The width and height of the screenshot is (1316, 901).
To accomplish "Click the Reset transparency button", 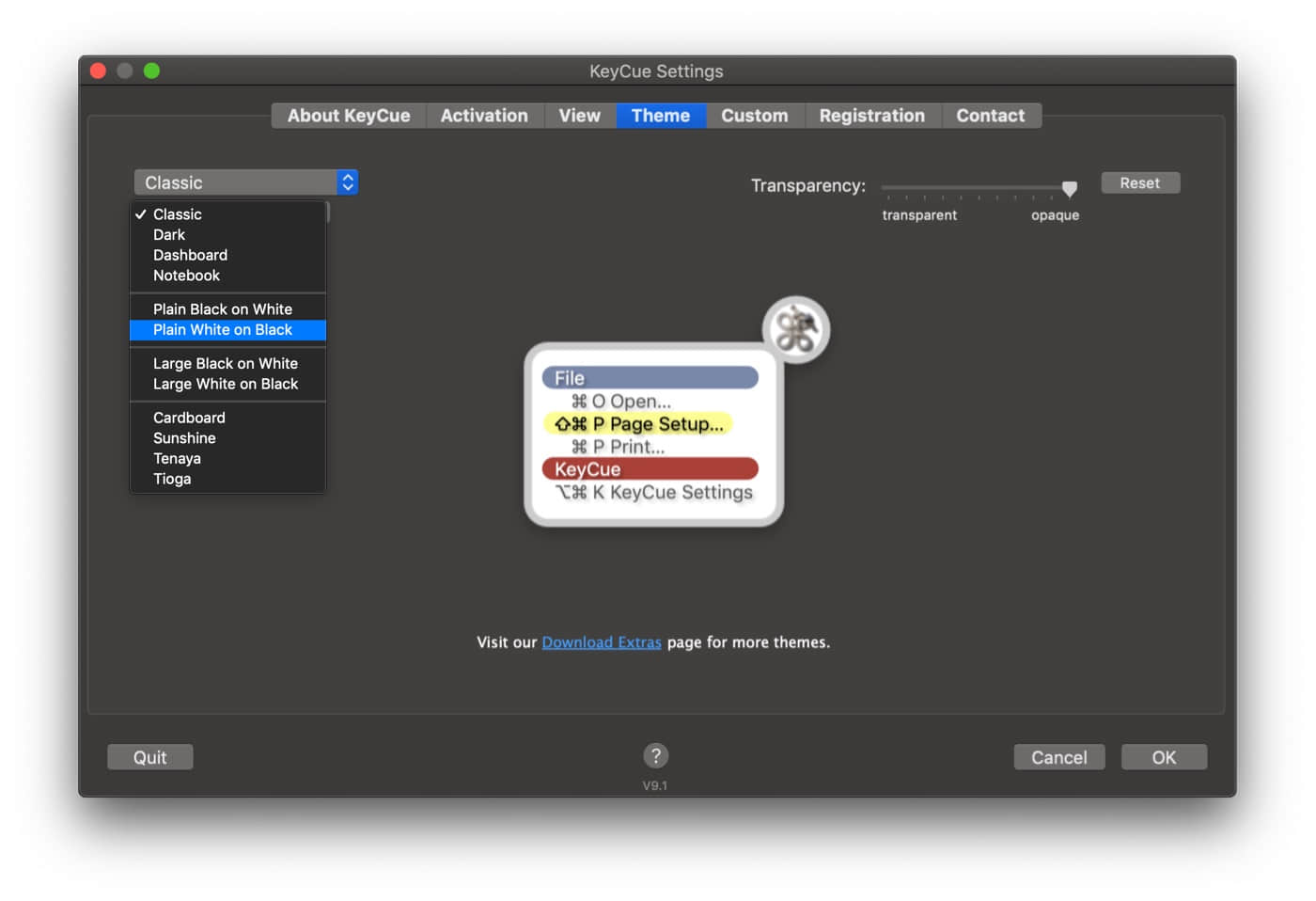I will (1139, 183).
